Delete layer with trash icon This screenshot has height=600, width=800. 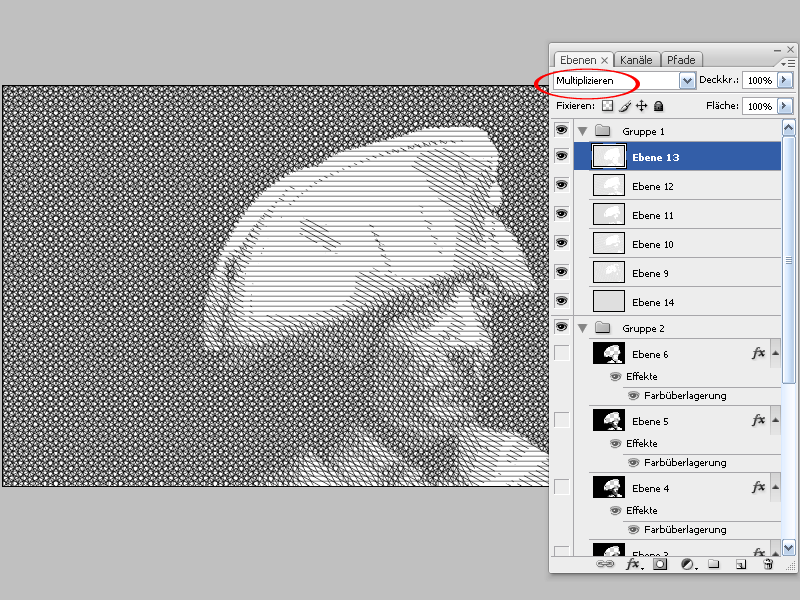pyautogui.click(x=768, y=564)
